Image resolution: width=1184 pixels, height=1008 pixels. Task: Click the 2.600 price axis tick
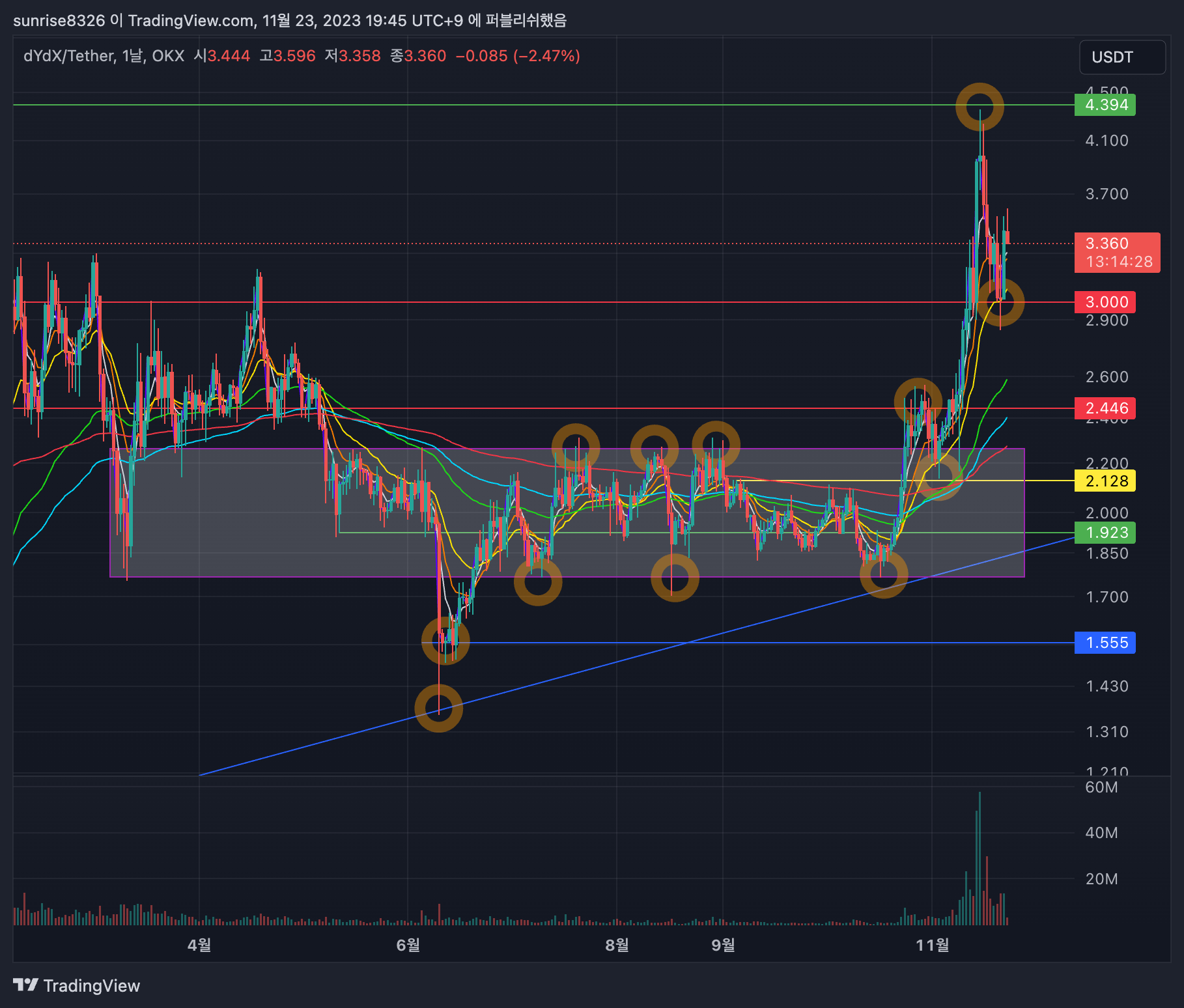tap(1106, 377)
